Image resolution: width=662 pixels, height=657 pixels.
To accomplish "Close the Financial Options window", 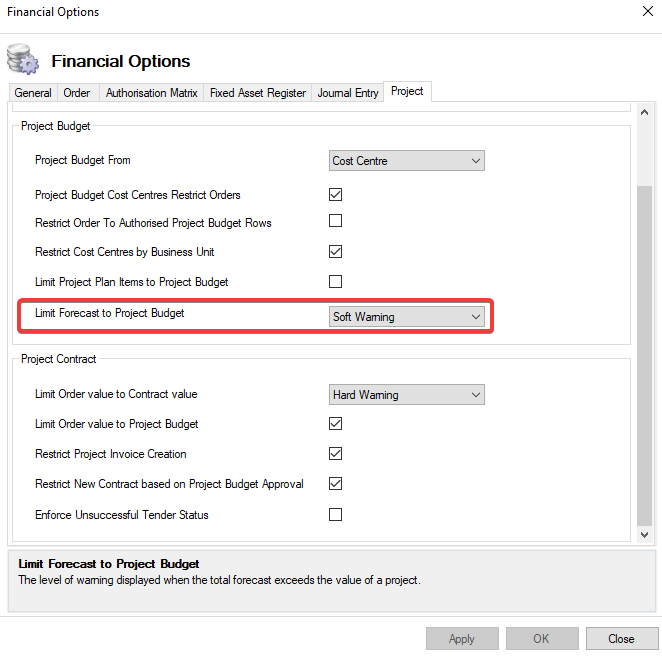I will pyautogui.click(x=643, y=12).
